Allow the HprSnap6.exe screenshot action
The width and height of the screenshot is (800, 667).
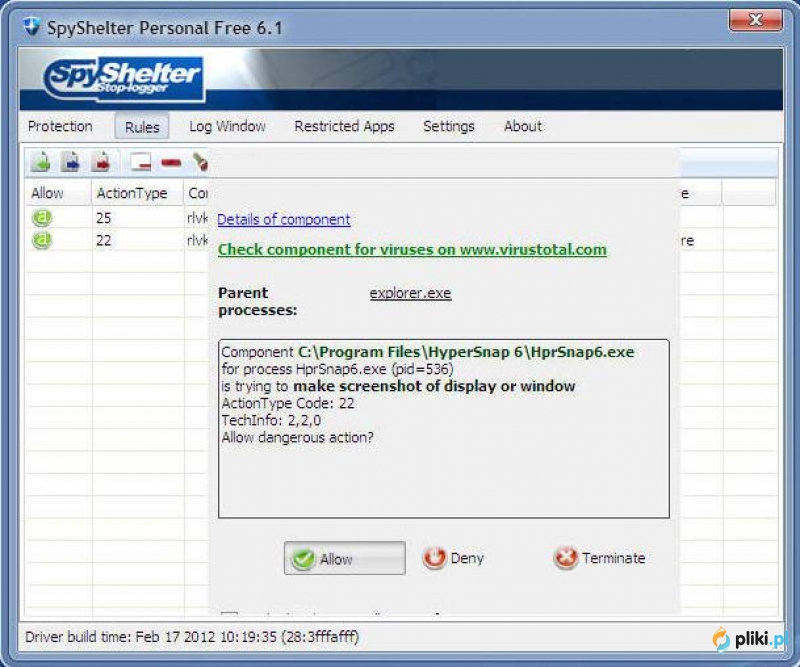(344, 558)
